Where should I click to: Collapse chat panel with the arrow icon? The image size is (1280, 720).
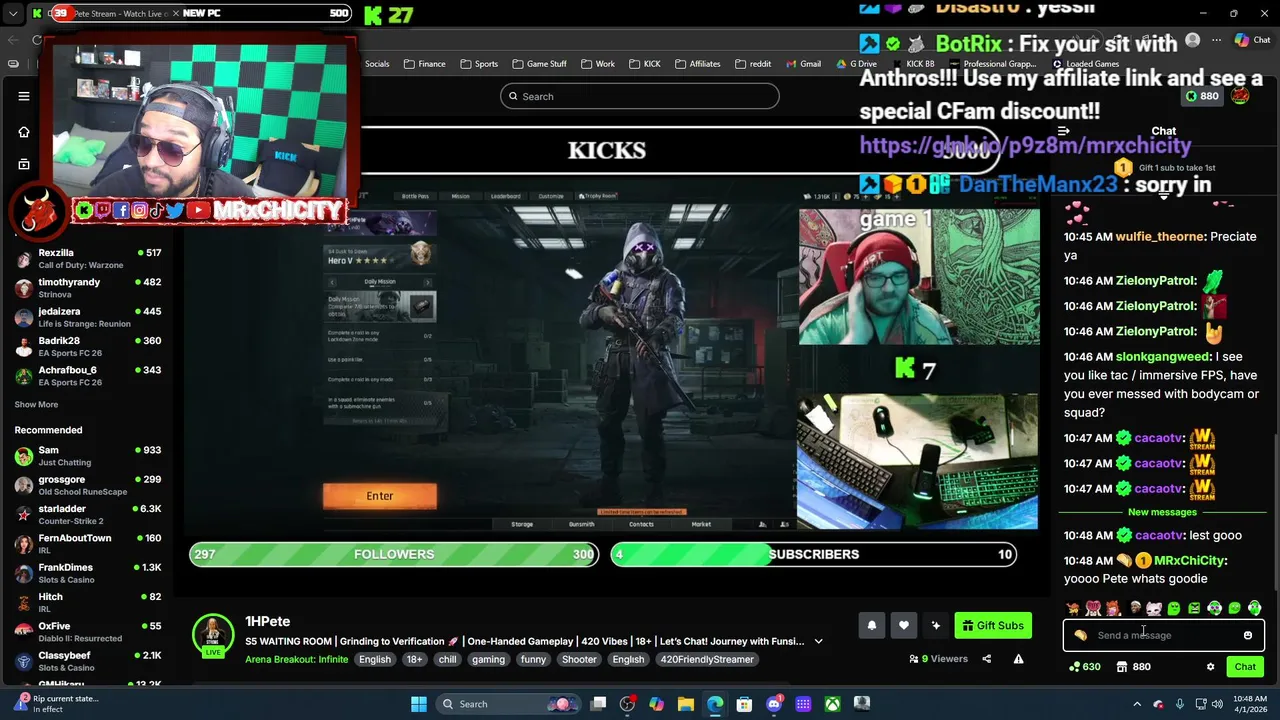coord(1064,131)
